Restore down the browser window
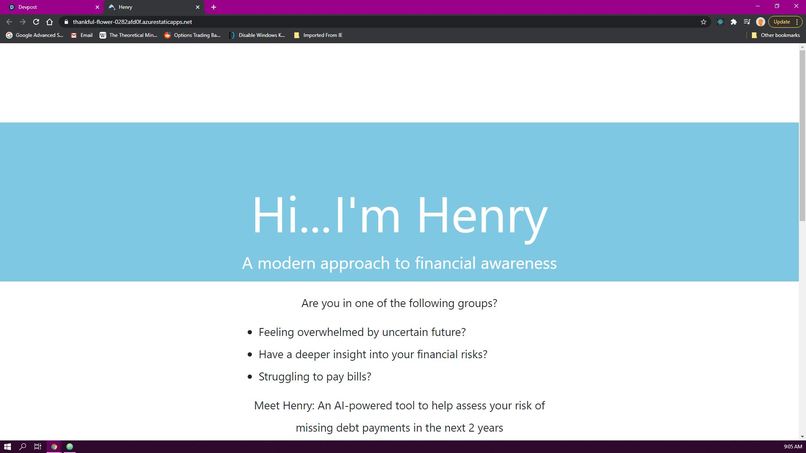806x453 pixels. coord(777,6)
